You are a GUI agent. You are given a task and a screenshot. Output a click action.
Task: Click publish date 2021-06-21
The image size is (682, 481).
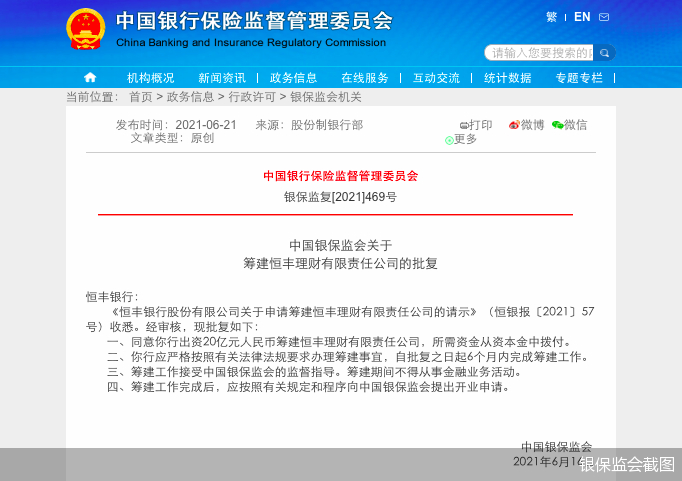coord(206,125)
